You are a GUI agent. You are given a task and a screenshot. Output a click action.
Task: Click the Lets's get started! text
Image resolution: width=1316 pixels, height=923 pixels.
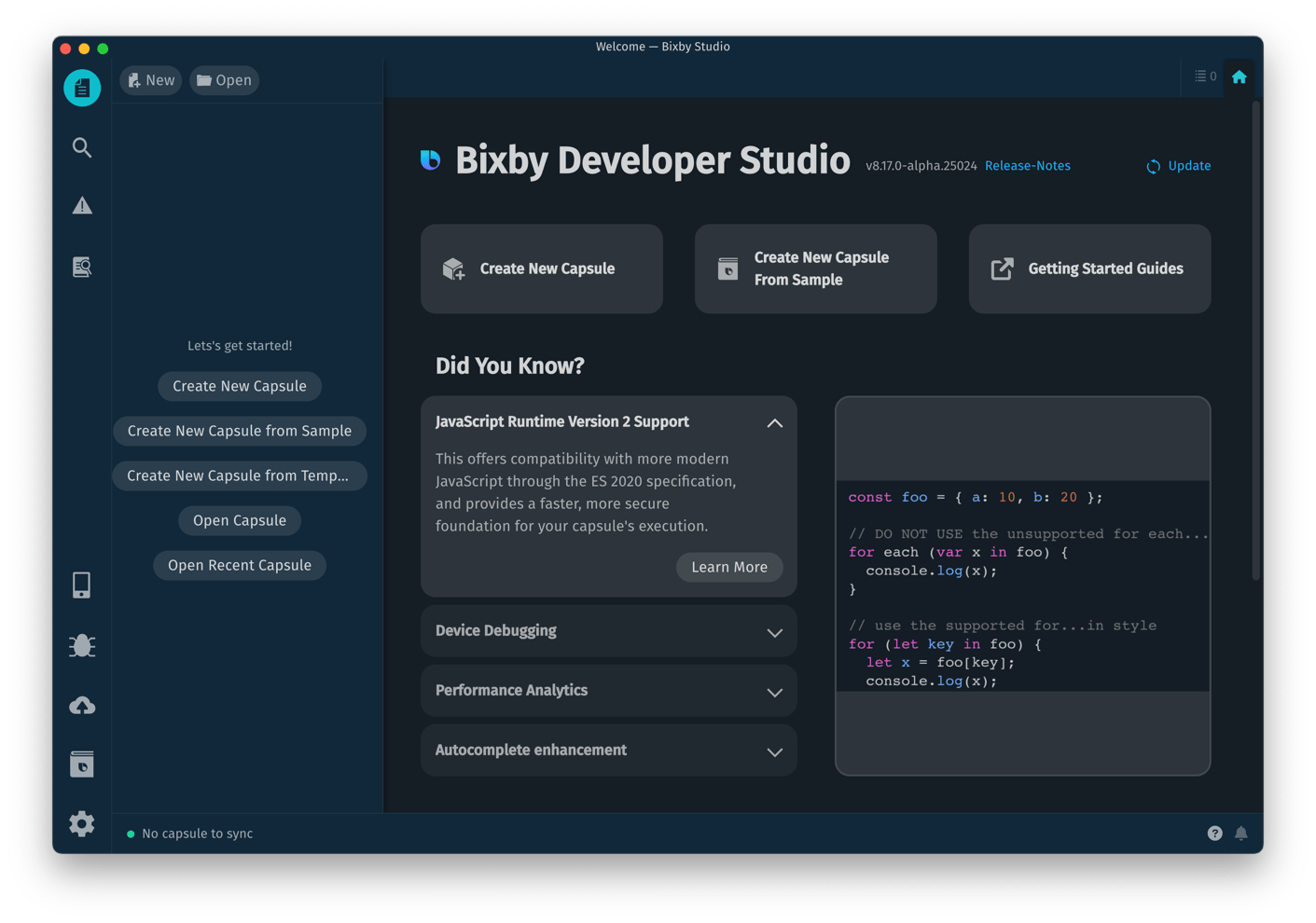(x=240, y=346)
